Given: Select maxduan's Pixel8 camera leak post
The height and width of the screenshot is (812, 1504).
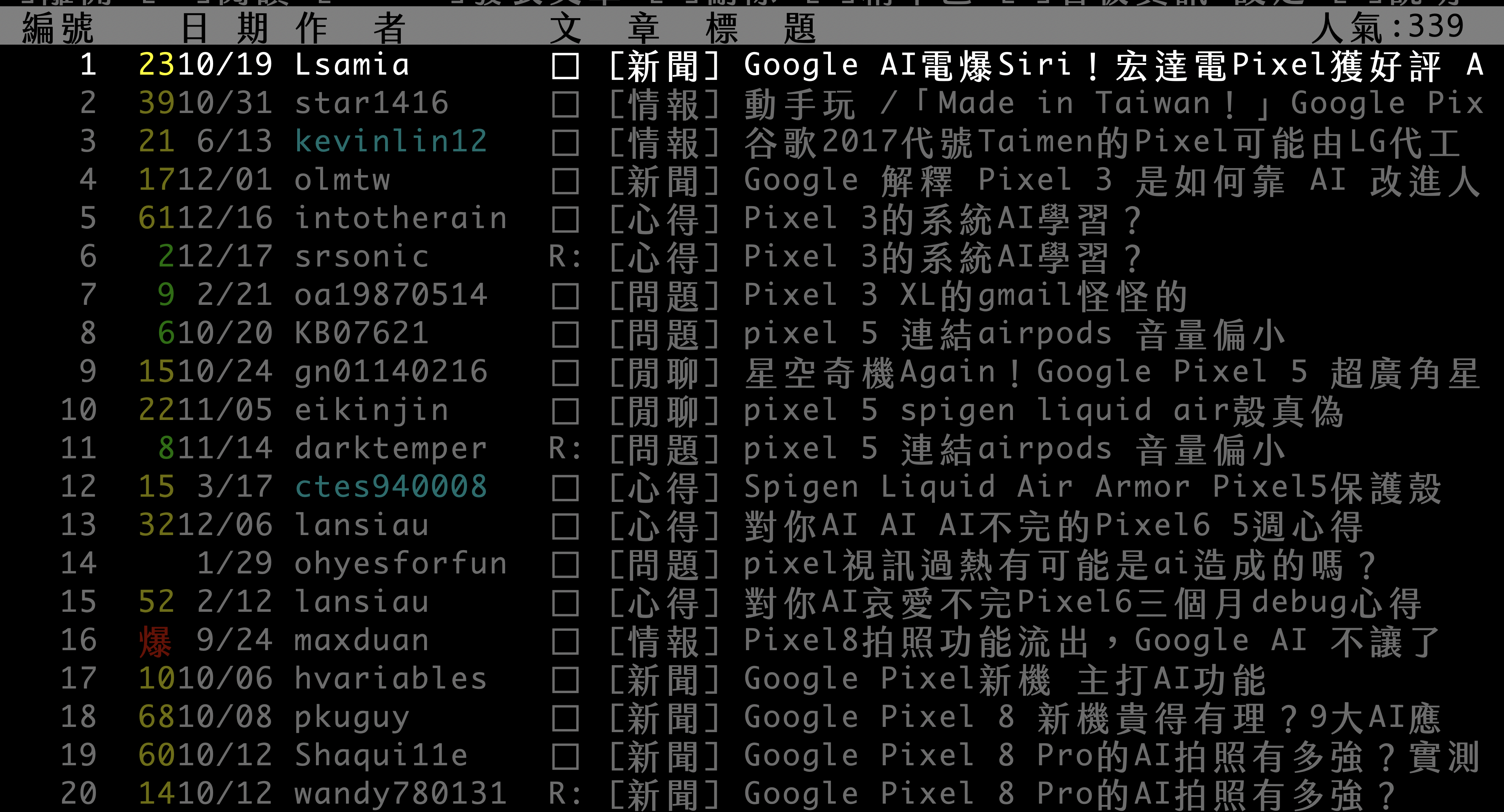Looking at the screenshot, I should point(752,641).
